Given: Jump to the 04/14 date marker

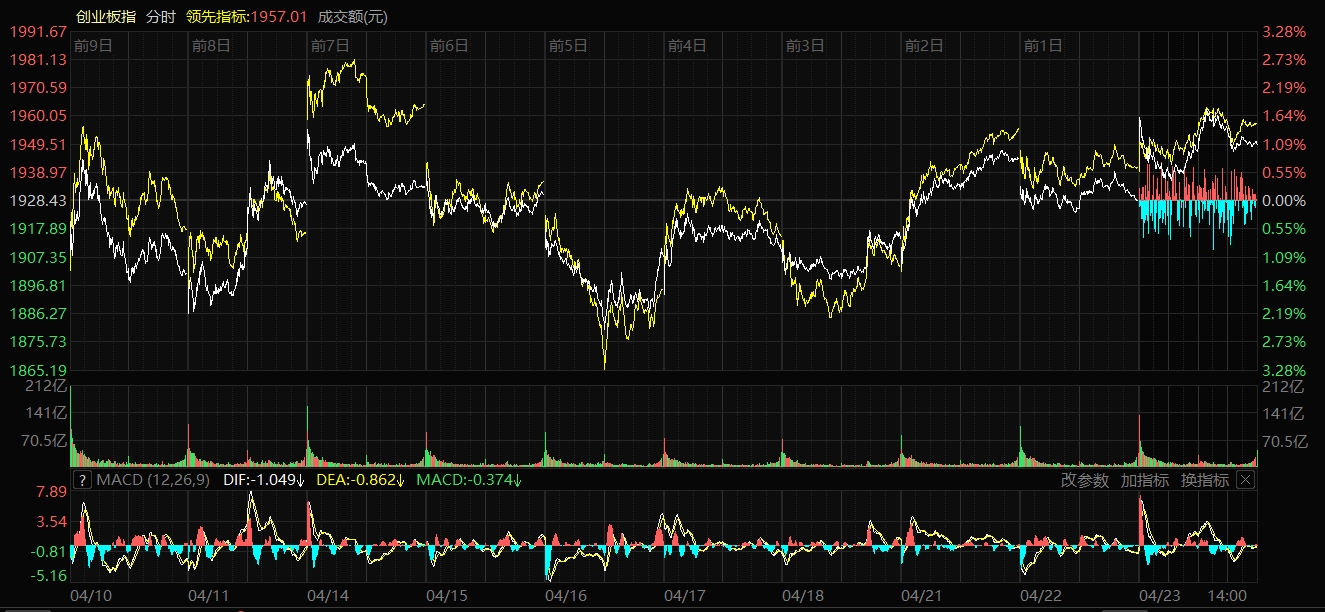Looking at the screenshot, I should [x=329, y=595].
